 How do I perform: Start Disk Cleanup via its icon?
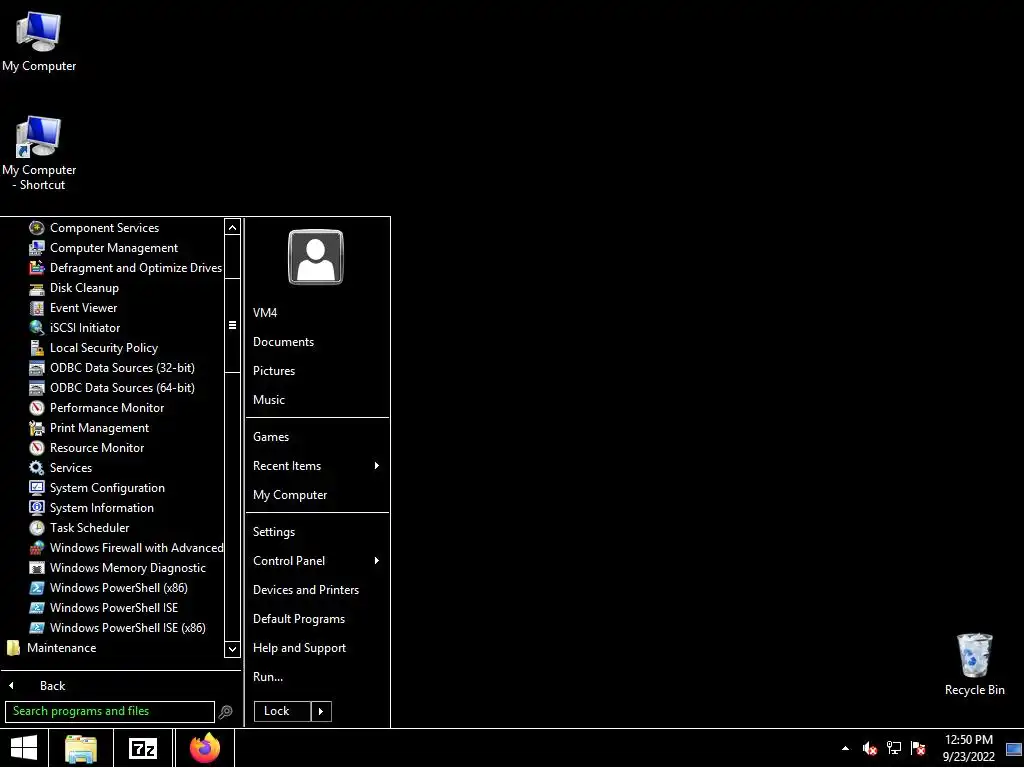37,288
